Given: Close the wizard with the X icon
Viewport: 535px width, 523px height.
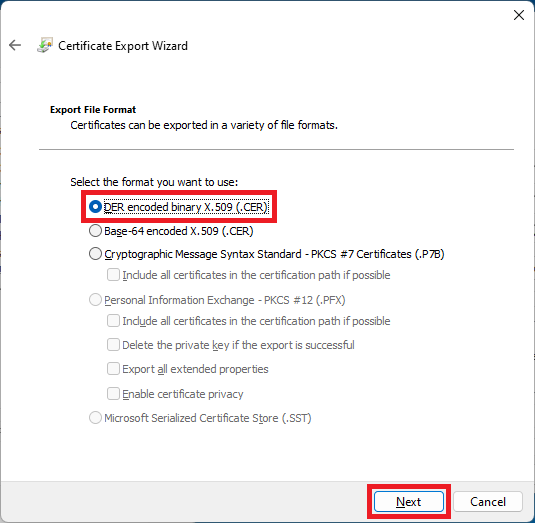Looking at the screenshot, I should tap(519, 15).
